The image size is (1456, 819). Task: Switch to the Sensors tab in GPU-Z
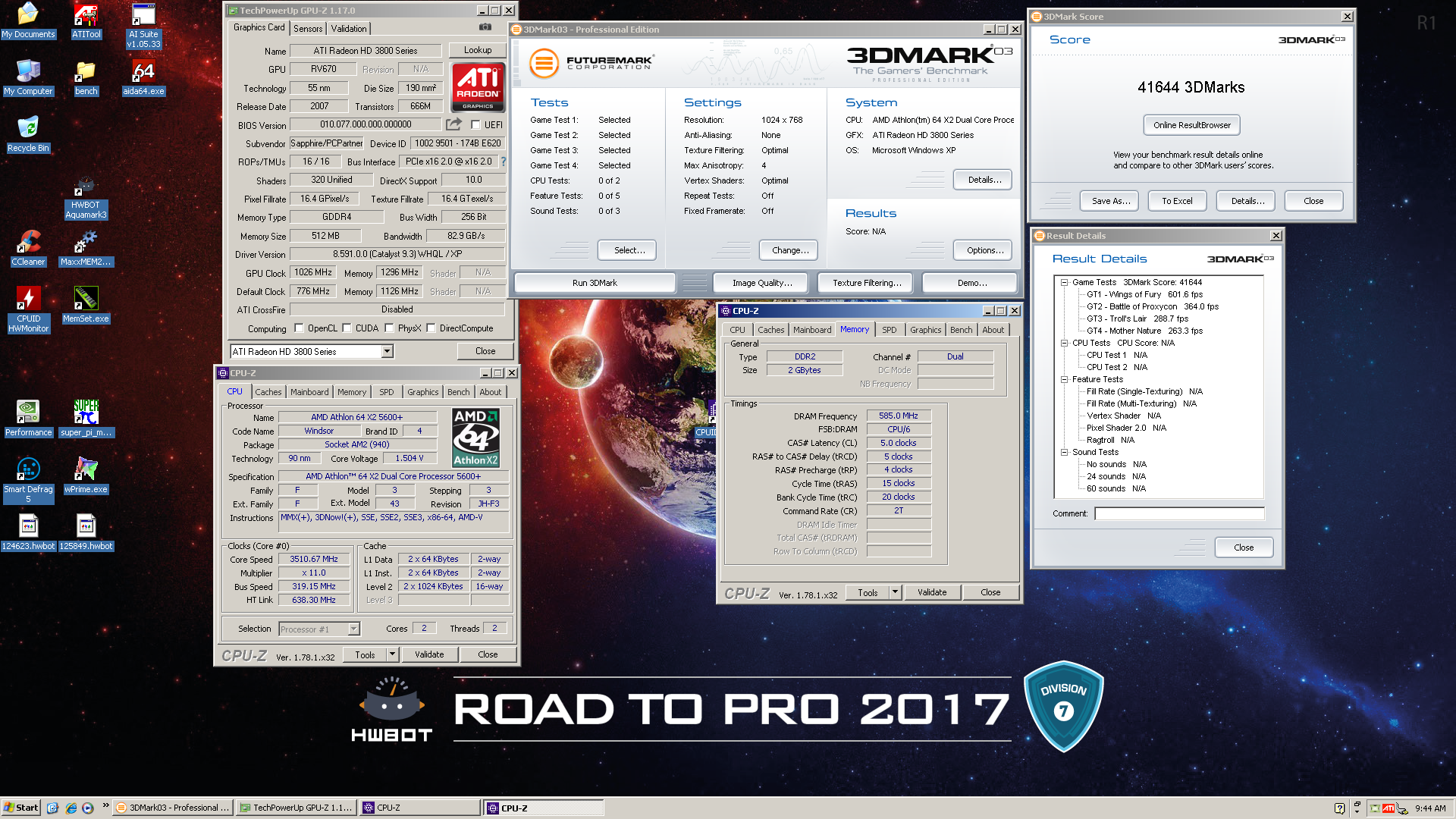coord(308,28)
